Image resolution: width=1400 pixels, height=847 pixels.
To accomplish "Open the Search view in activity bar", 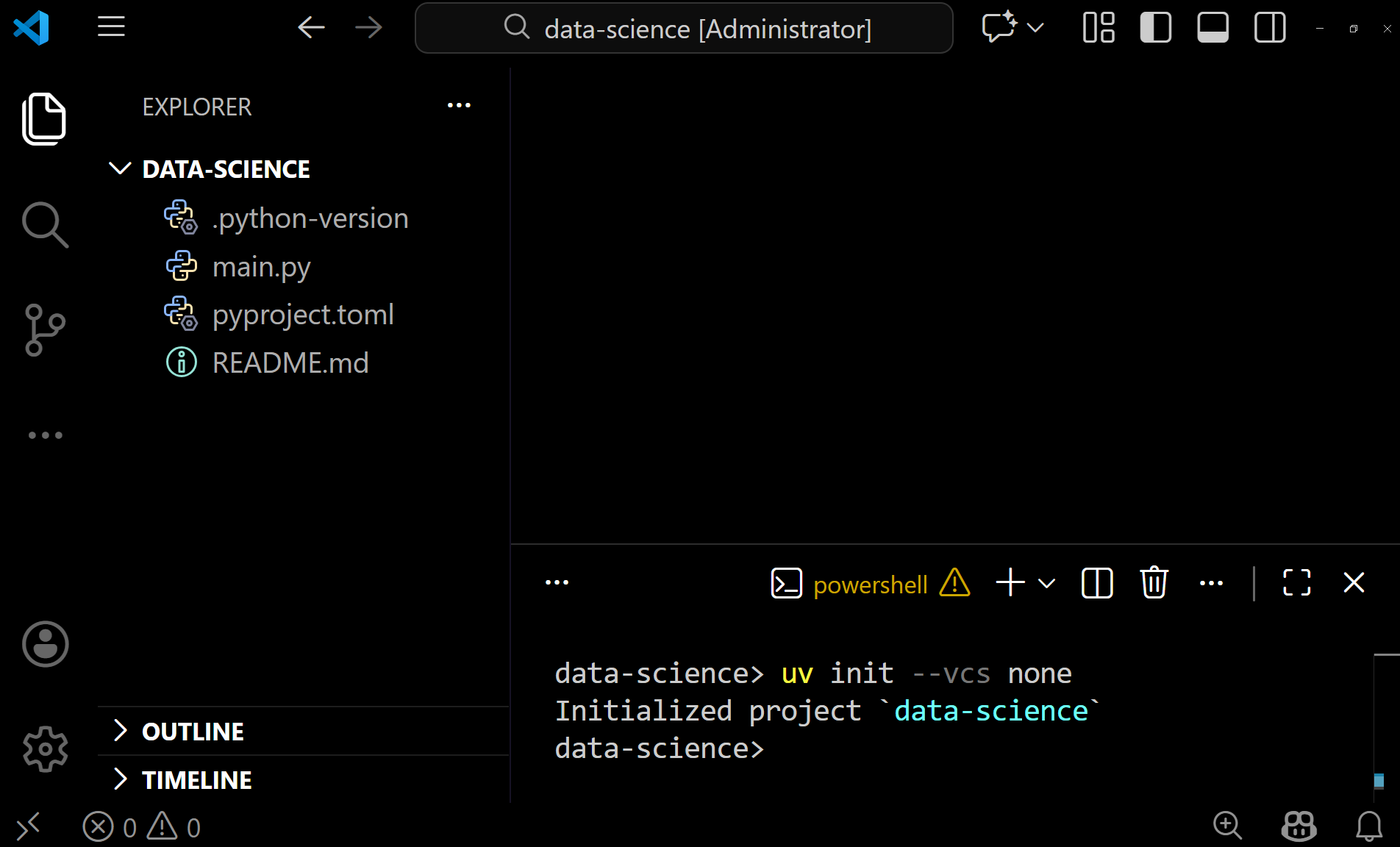I will tap(45, 224).
